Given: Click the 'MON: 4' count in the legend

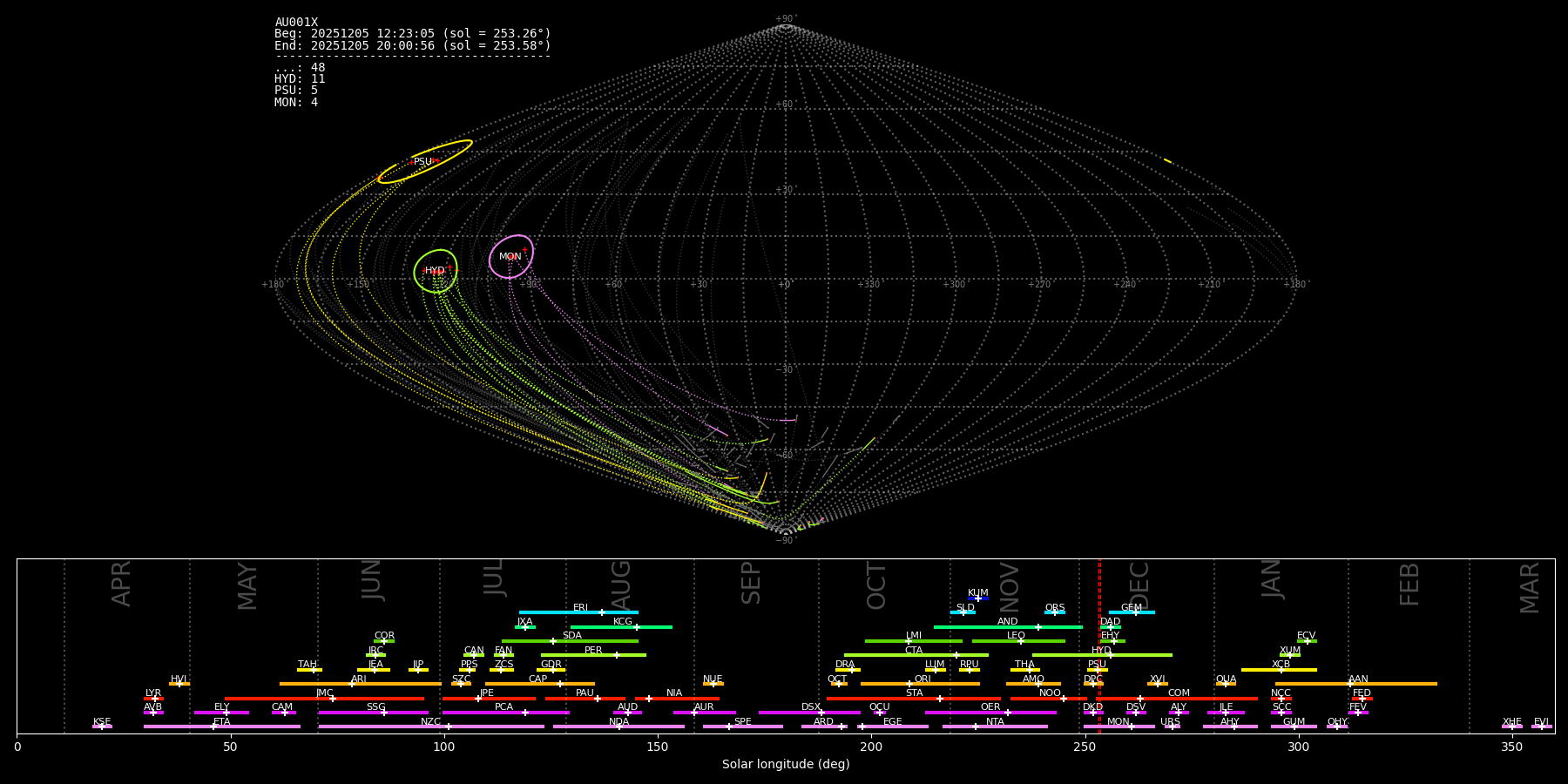Looking at the screenshot, I should 296,102.
